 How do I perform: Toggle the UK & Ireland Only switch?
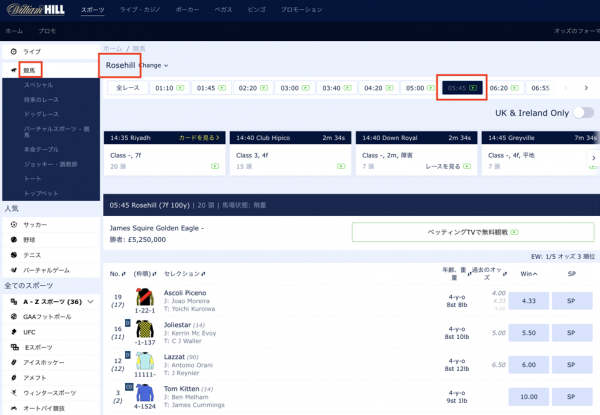pos(584,113)
